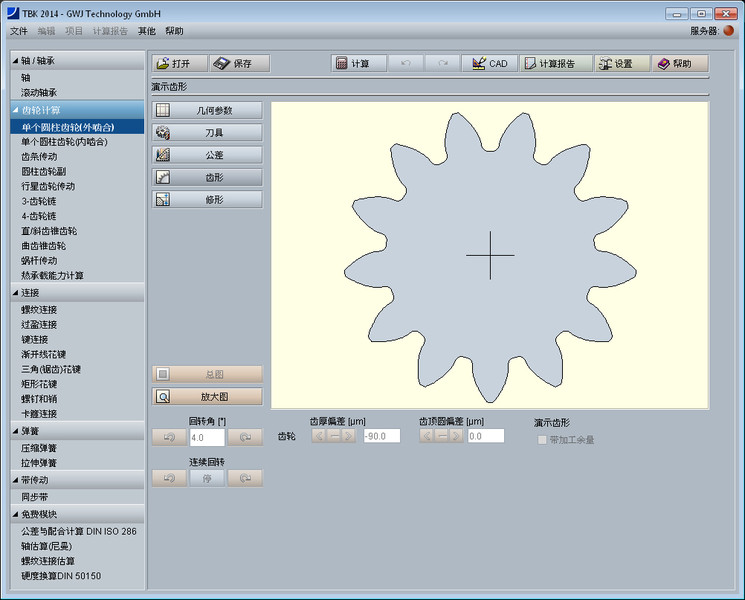Viewport: 745px width, 600px height.
Task: Select 行星齿轮传动 in the sidebar
Action: (x=48, y=186)
